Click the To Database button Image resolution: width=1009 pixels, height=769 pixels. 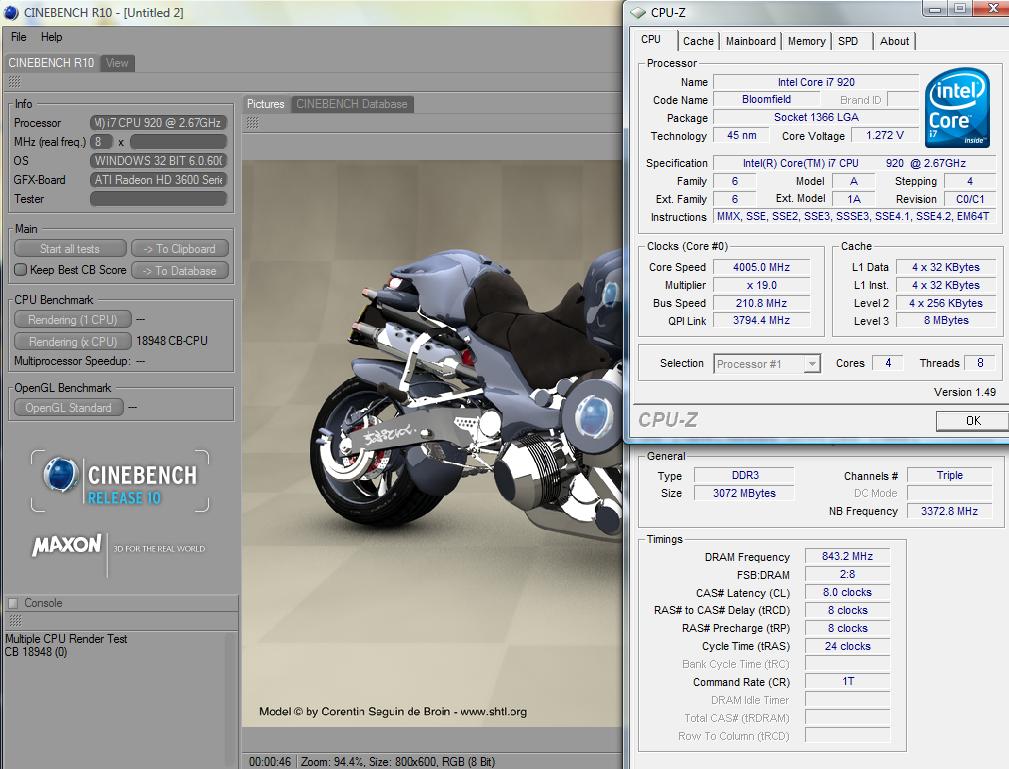click(x=180, y=270)
